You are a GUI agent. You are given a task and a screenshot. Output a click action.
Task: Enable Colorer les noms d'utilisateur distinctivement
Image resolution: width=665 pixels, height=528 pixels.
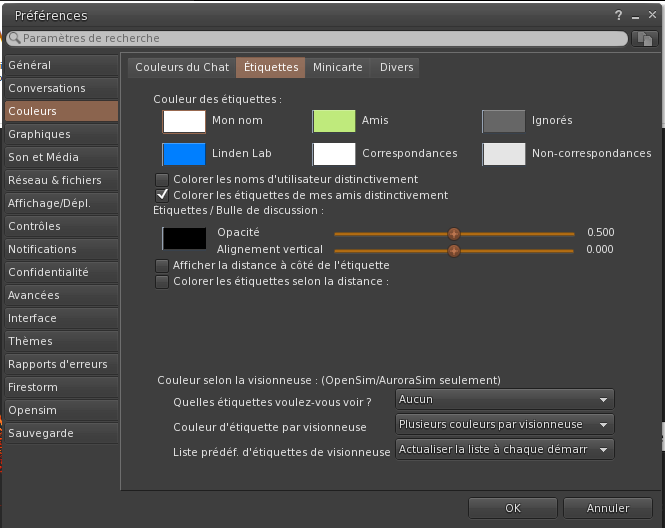pyautogui.click(x=162, y=179)
